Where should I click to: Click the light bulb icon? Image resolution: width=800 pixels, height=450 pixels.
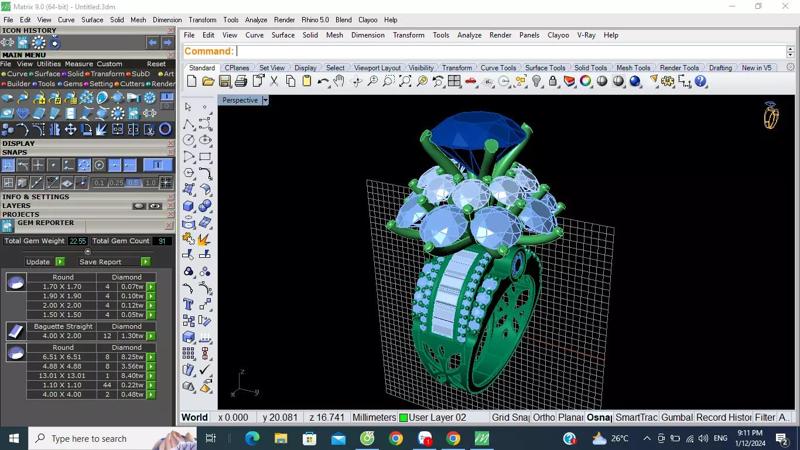pos(536,81)
